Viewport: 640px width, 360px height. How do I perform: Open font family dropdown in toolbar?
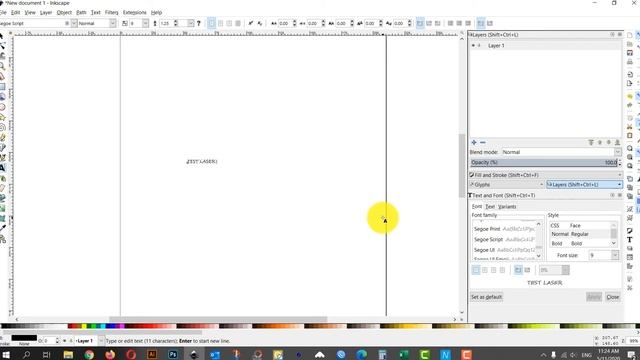pos(74,23)
